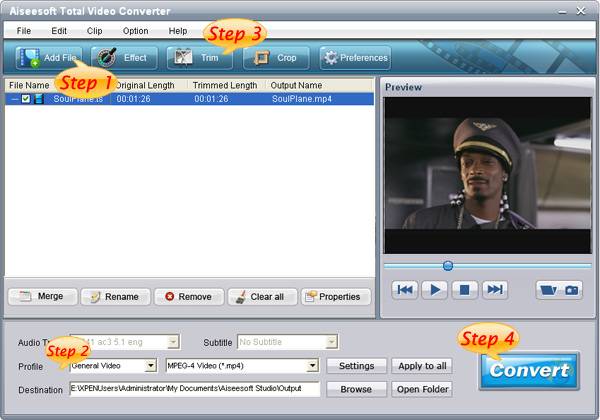Open the snapshot folder icon
Viewport: 600px width, 420px height.
point(548,290)
